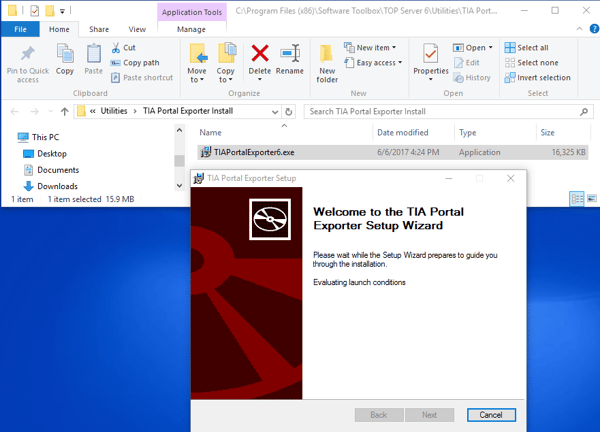Cancel the TIA Portal Exporter setup
600x432 pixels.
pos(491,414)
